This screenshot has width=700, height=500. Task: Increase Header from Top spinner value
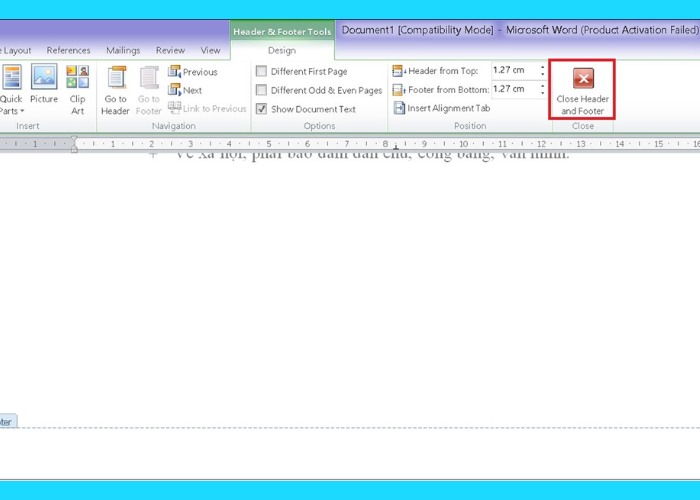click(542, 67)
